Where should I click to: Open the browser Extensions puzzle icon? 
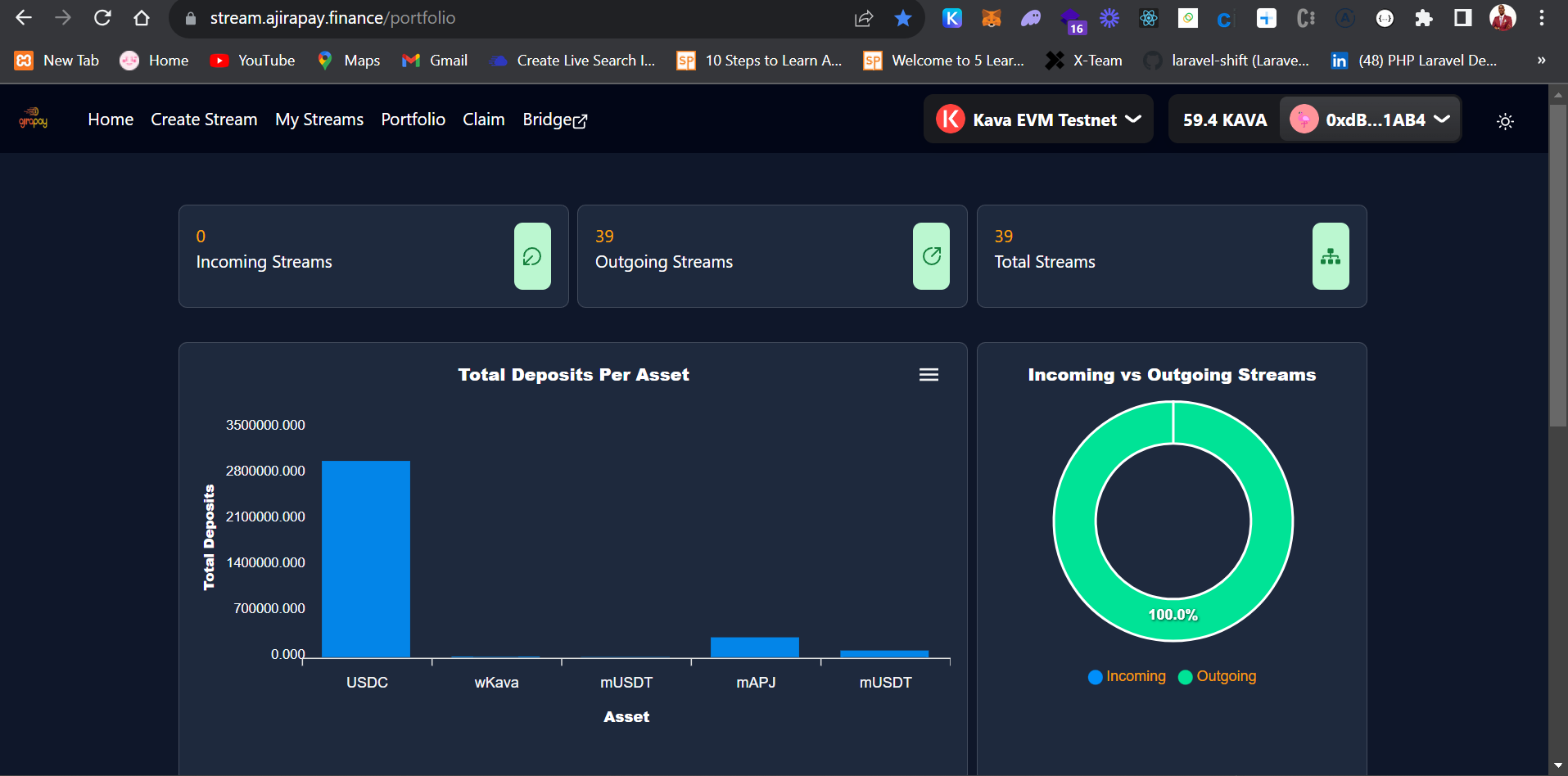click(1423, 18)
